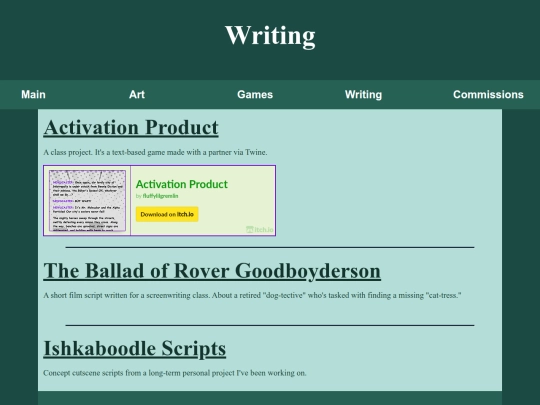Open the Commissions page
Screen dimensions: 540x405
pos(488,94)
